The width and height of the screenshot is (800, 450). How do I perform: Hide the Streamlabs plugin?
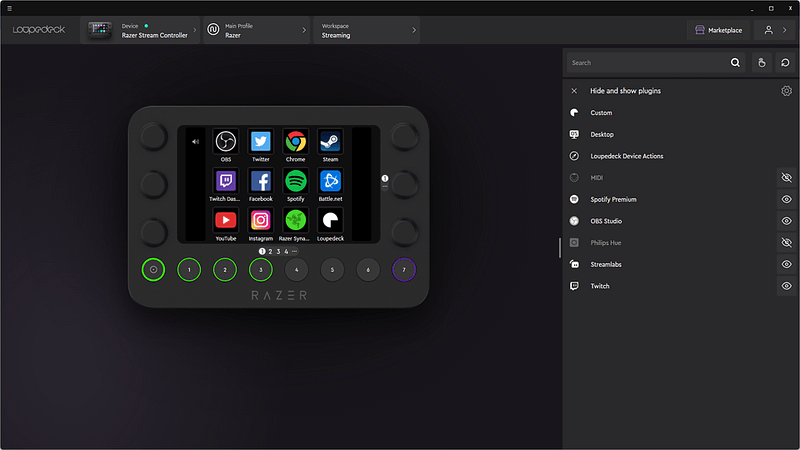786,264
